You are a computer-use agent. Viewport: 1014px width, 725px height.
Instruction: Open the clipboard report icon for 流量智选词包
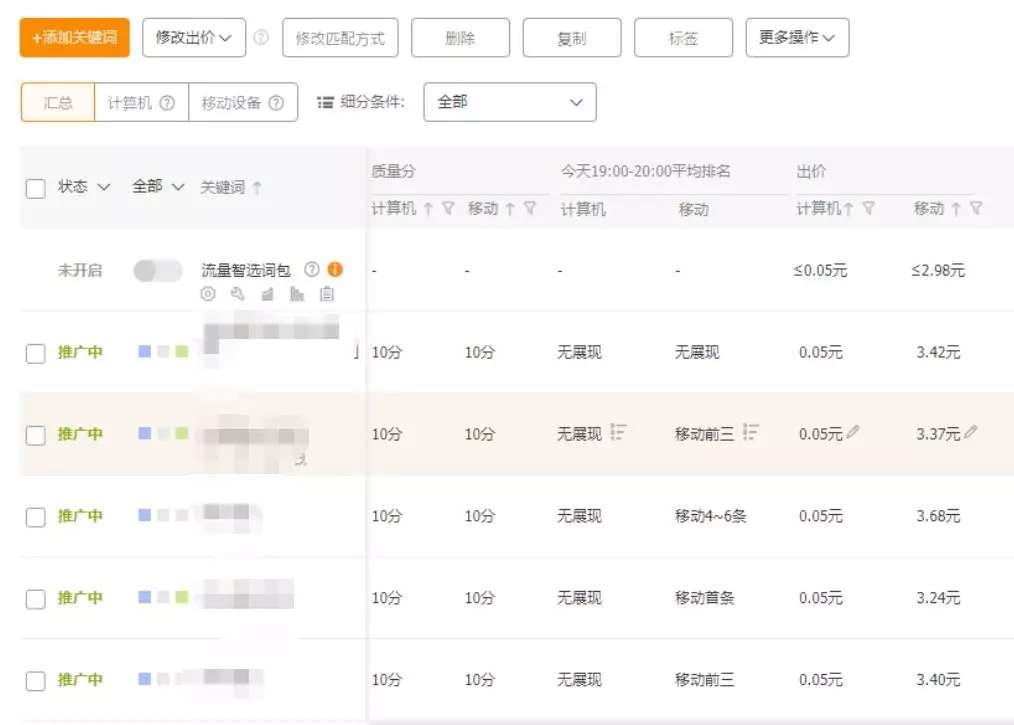point(326,293)
